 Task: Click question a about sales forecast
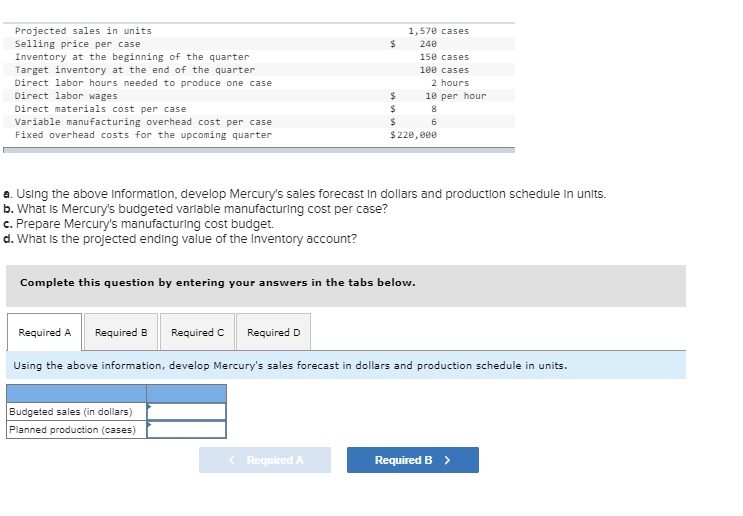(304, 194)
